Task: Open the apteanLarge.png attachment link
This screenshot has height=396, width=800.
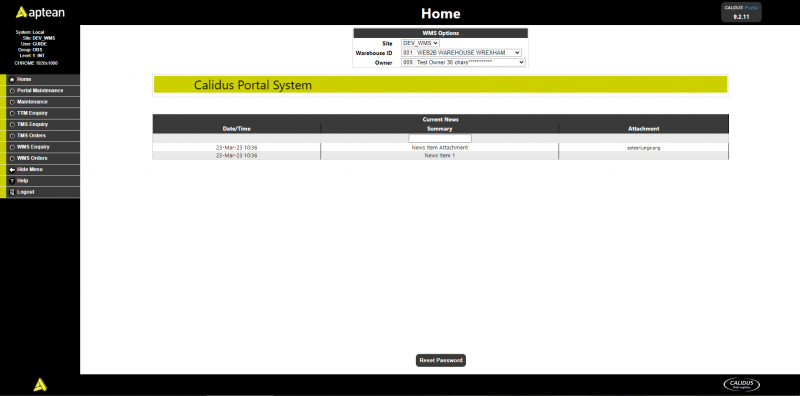Action: tap(644, 147)
